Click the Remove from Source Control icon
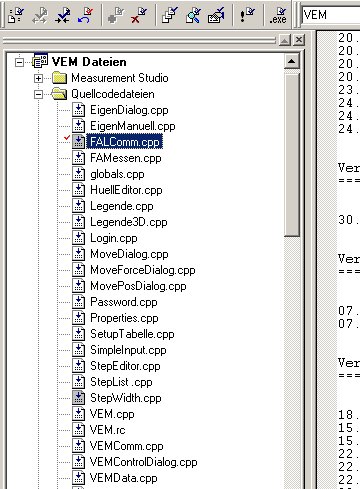Screen dimensions: 360x489 tap(139, 15)
